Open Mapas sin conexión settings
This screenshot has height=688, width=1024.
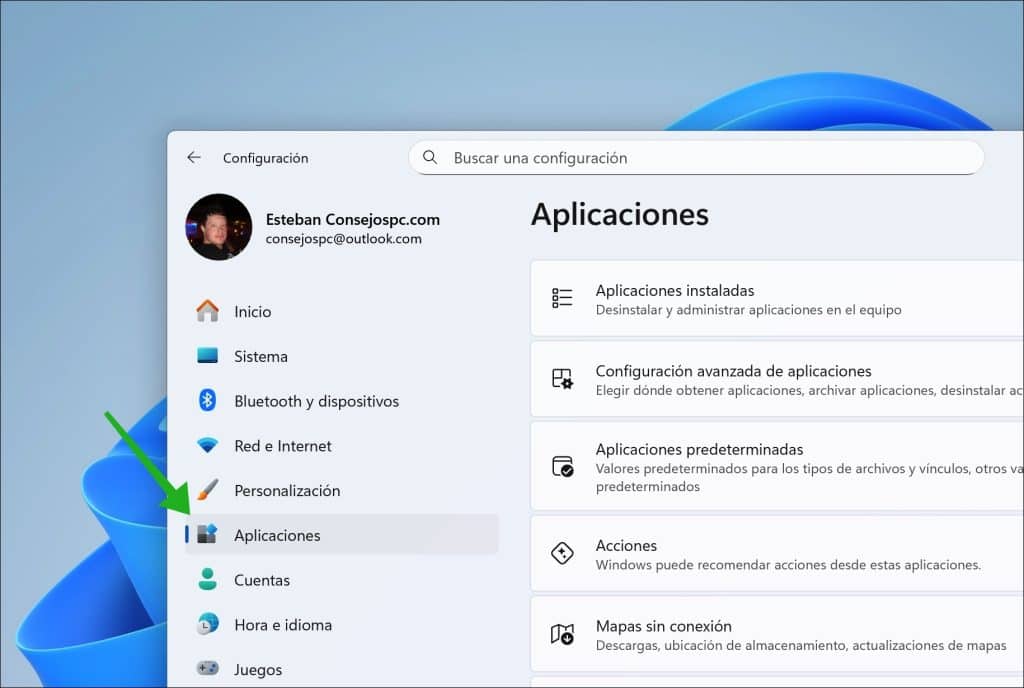pyautogui.click(x=700, y=634)
